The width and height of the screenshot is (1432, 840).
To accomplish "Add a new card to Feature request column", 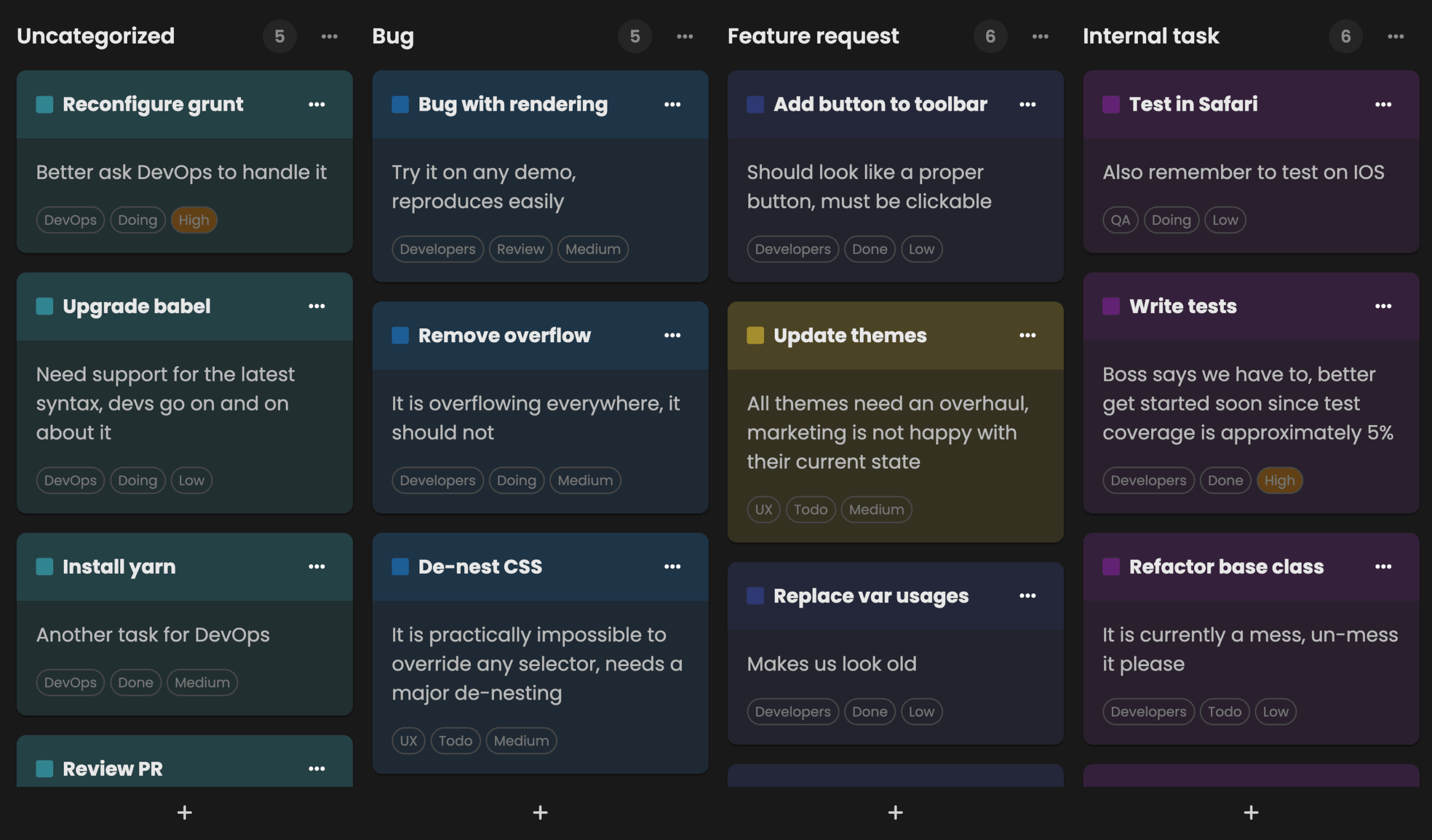I will 895,812.
